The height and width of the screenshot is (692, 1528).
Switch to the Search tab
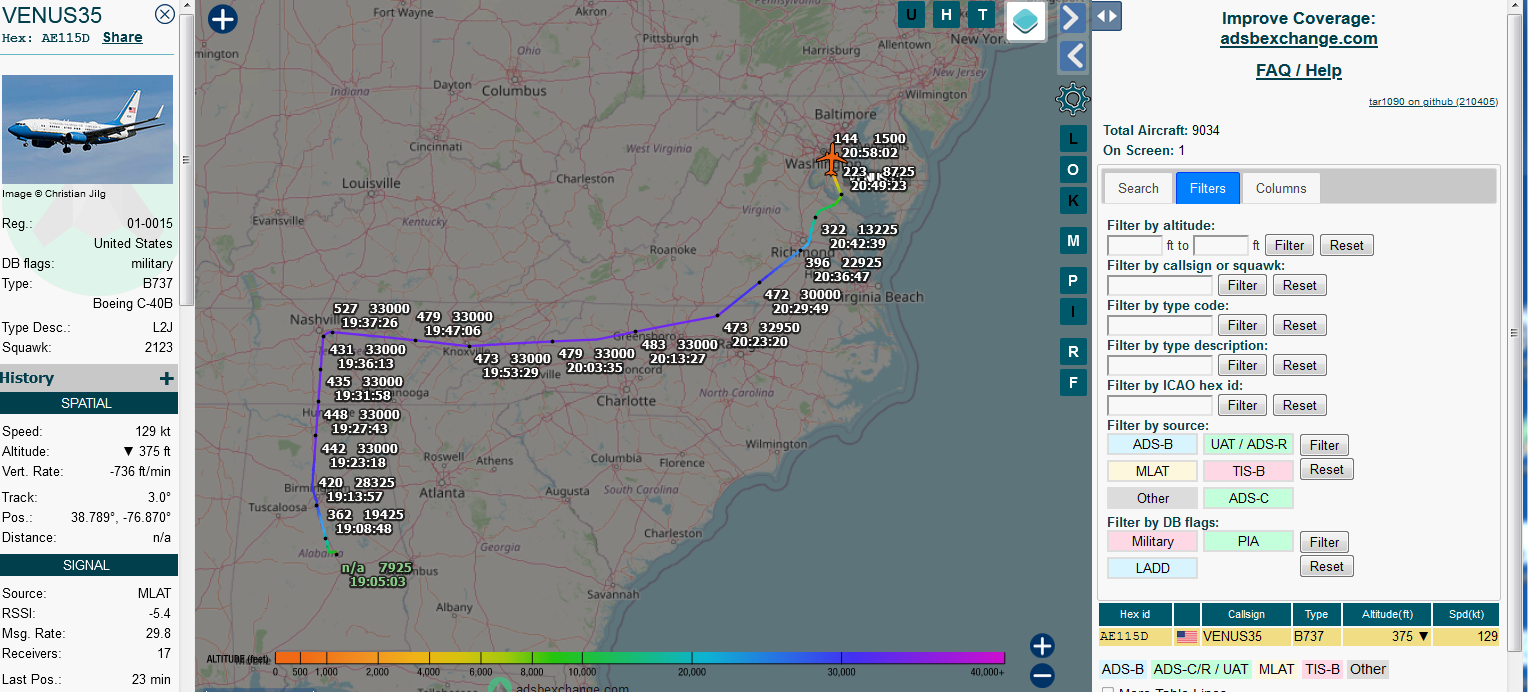[1138, 188]
